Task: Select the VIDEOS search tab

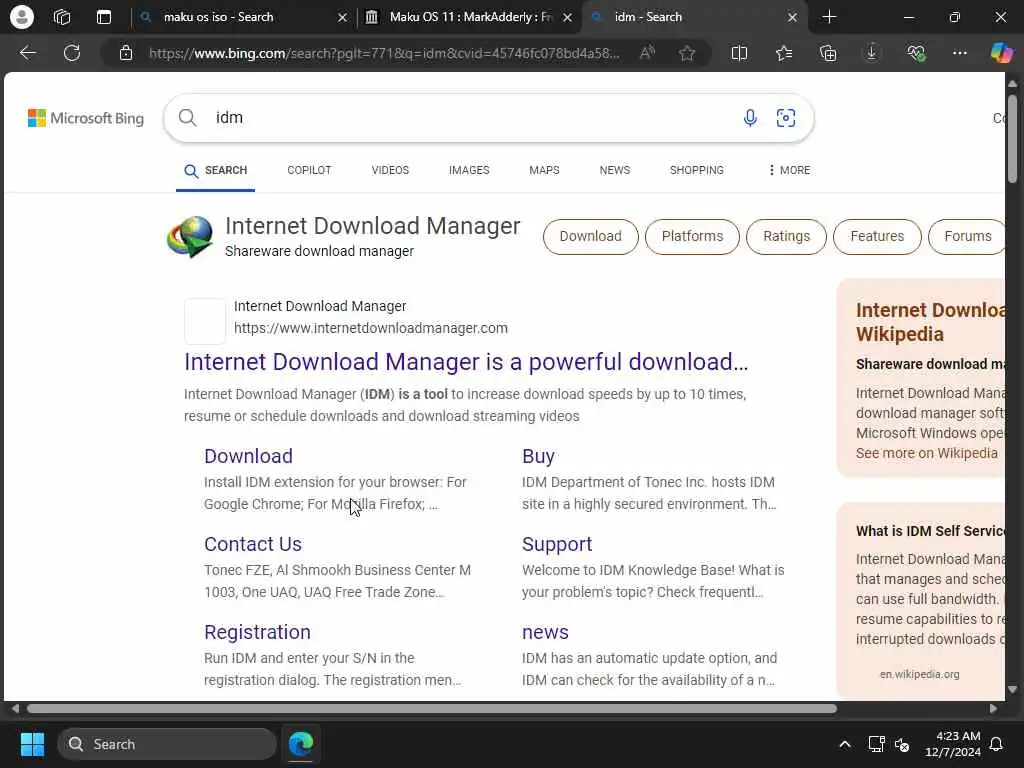Action: point(390,170)
